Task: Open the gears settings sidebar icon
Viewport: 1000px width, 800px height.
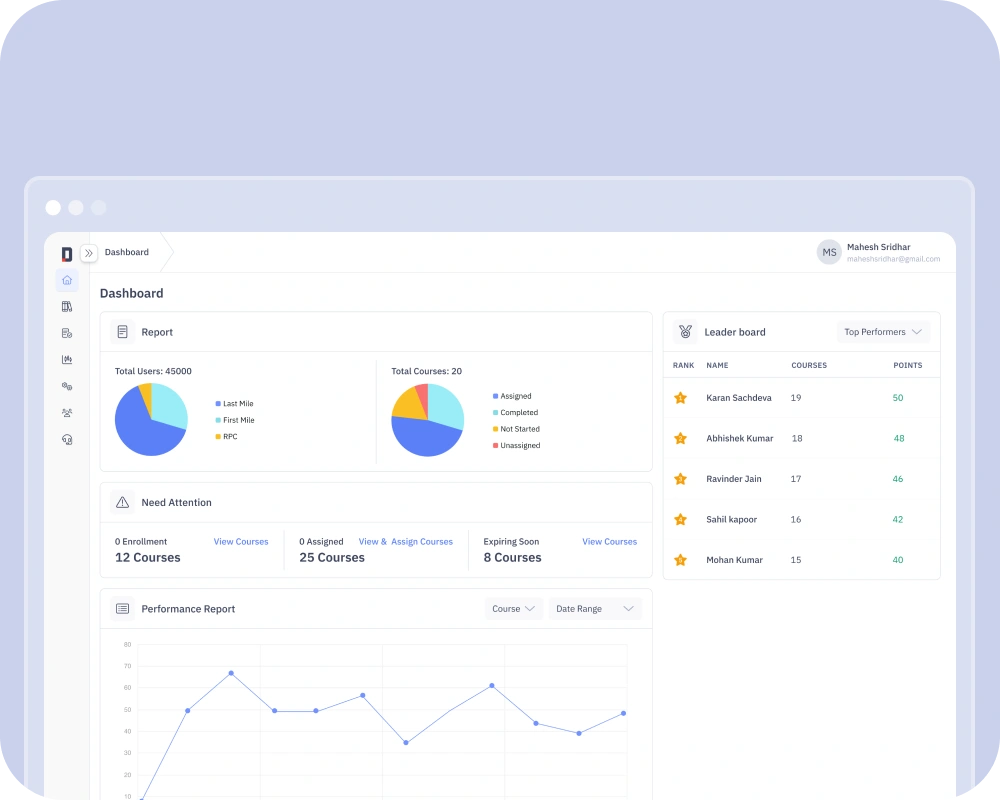Action: (67, 386)
